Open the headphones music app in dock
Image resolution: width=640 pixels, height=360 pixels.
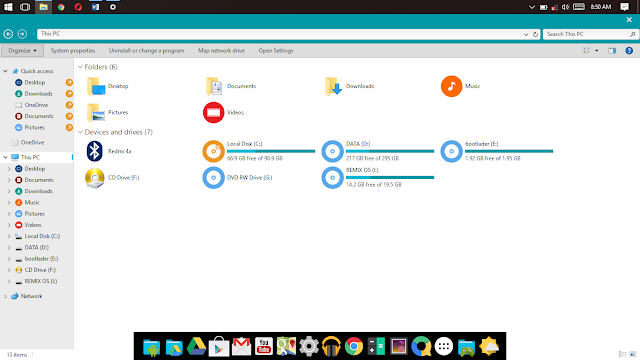tap(331, 346)
